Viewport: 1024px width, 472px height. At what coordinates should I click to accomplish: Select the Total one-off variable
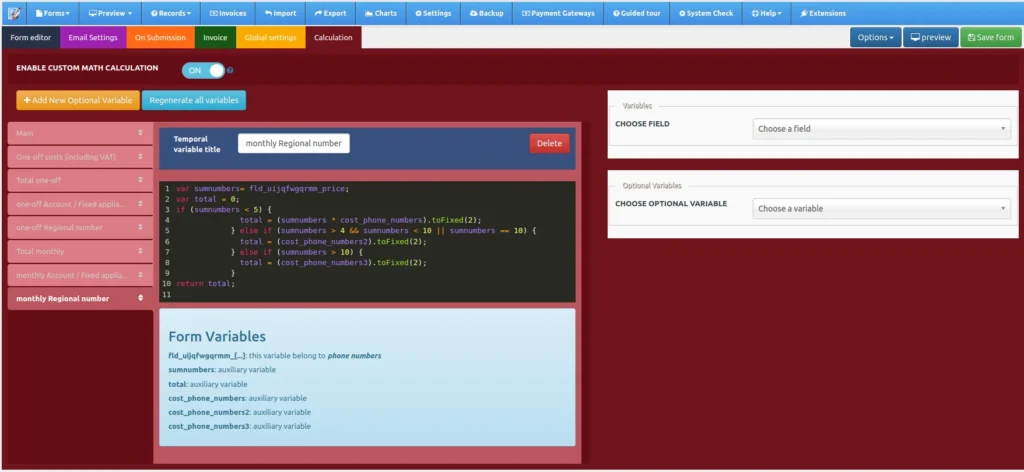point(80,180)
